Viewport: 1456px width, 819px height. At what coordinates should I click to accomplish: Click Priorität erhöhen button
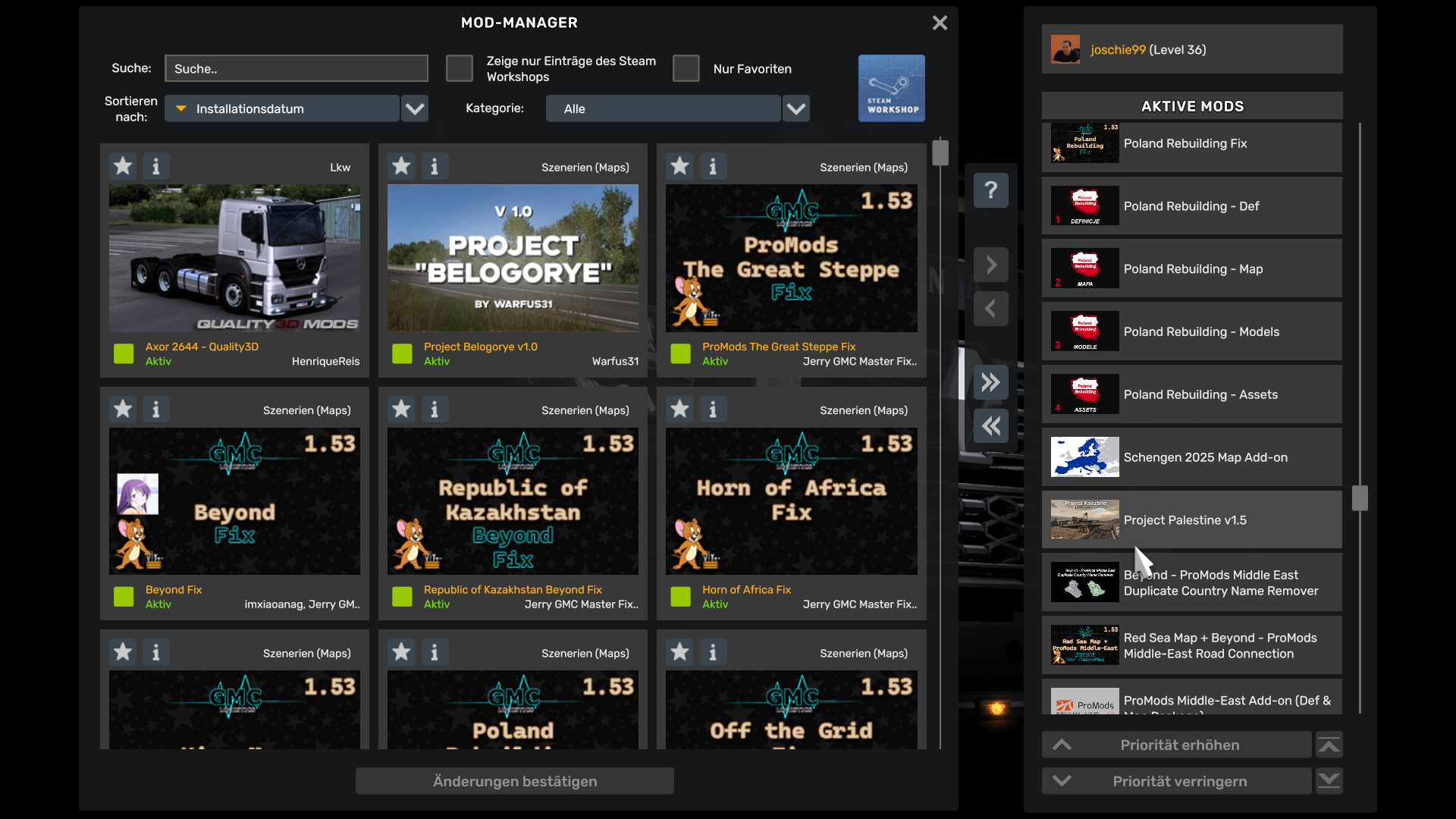click(x=1177, y=745)
